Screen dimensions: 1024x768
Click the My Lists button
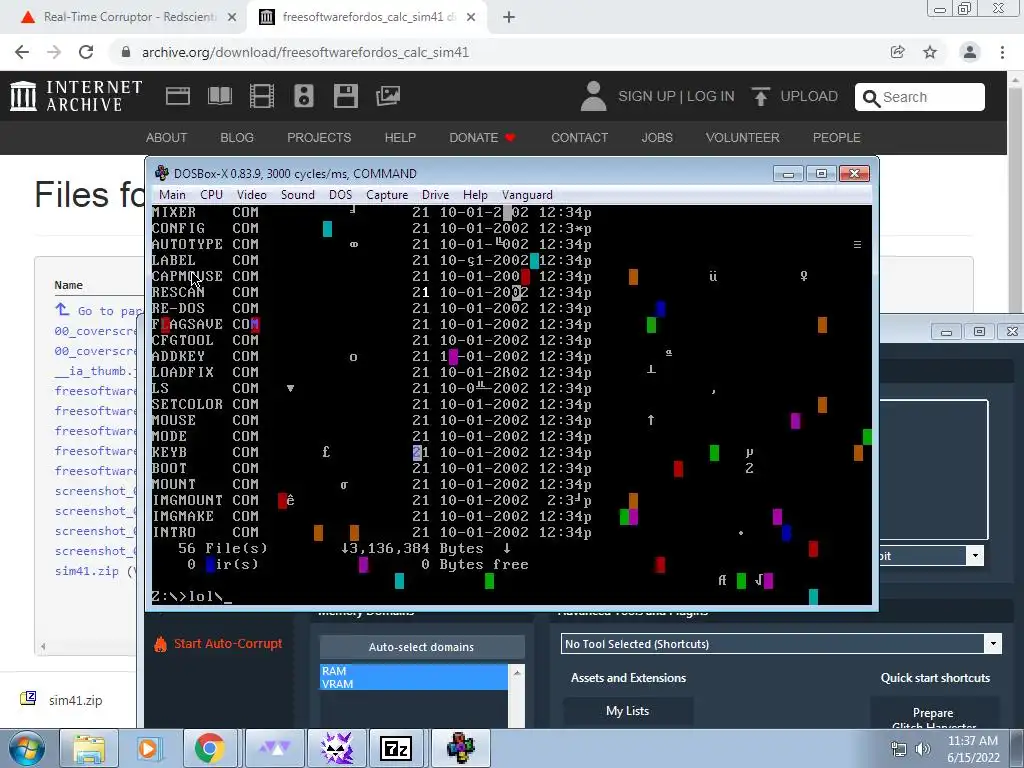tap(628, 711)
